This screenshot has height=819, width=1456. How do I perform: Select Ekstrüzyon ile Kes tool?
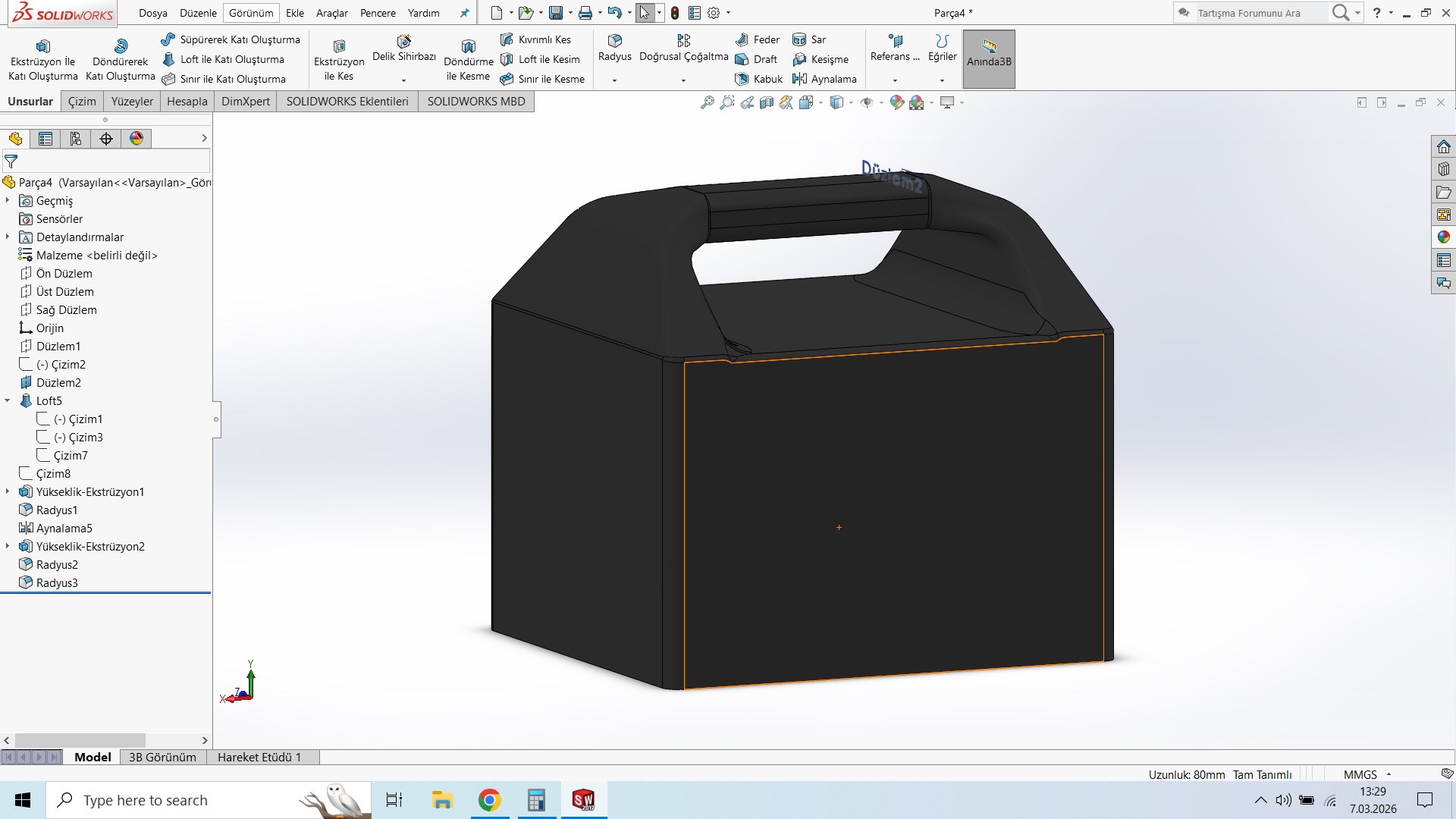[339, 61]
